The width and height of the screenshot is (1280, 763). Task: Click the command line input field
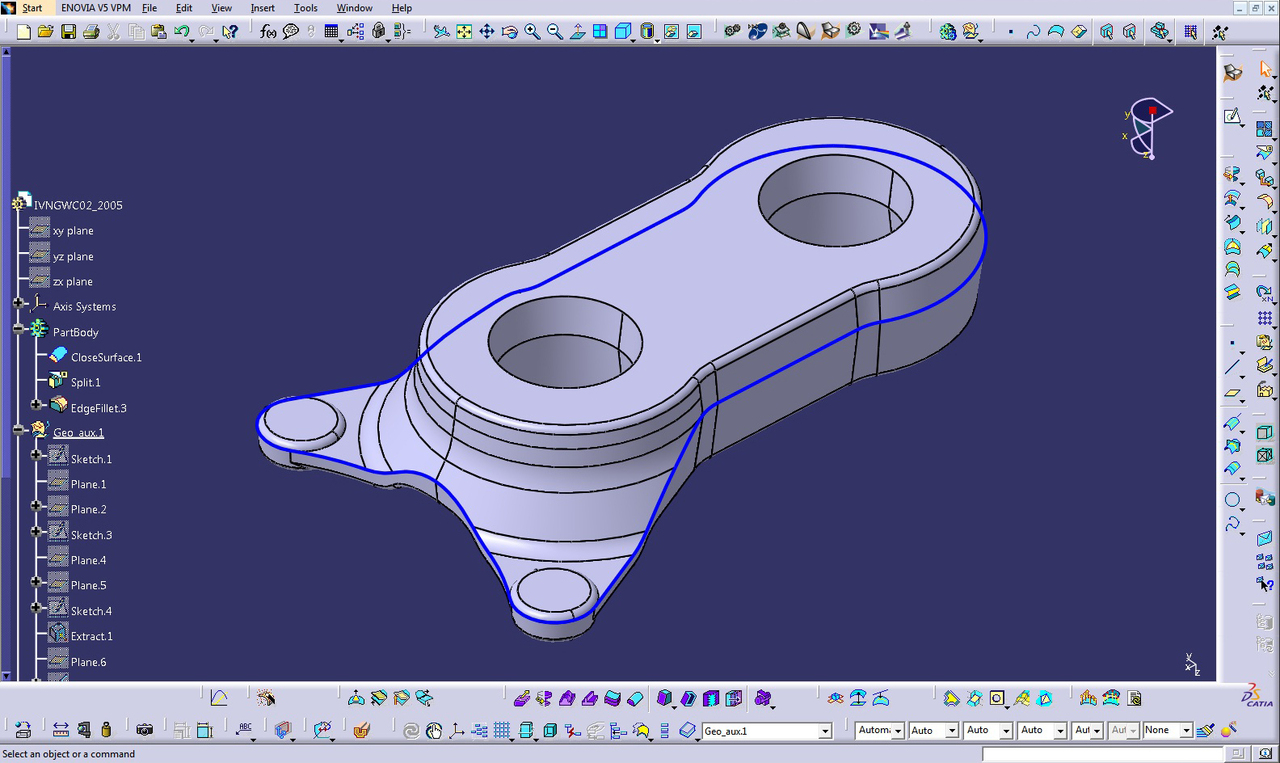(1103, 754)
